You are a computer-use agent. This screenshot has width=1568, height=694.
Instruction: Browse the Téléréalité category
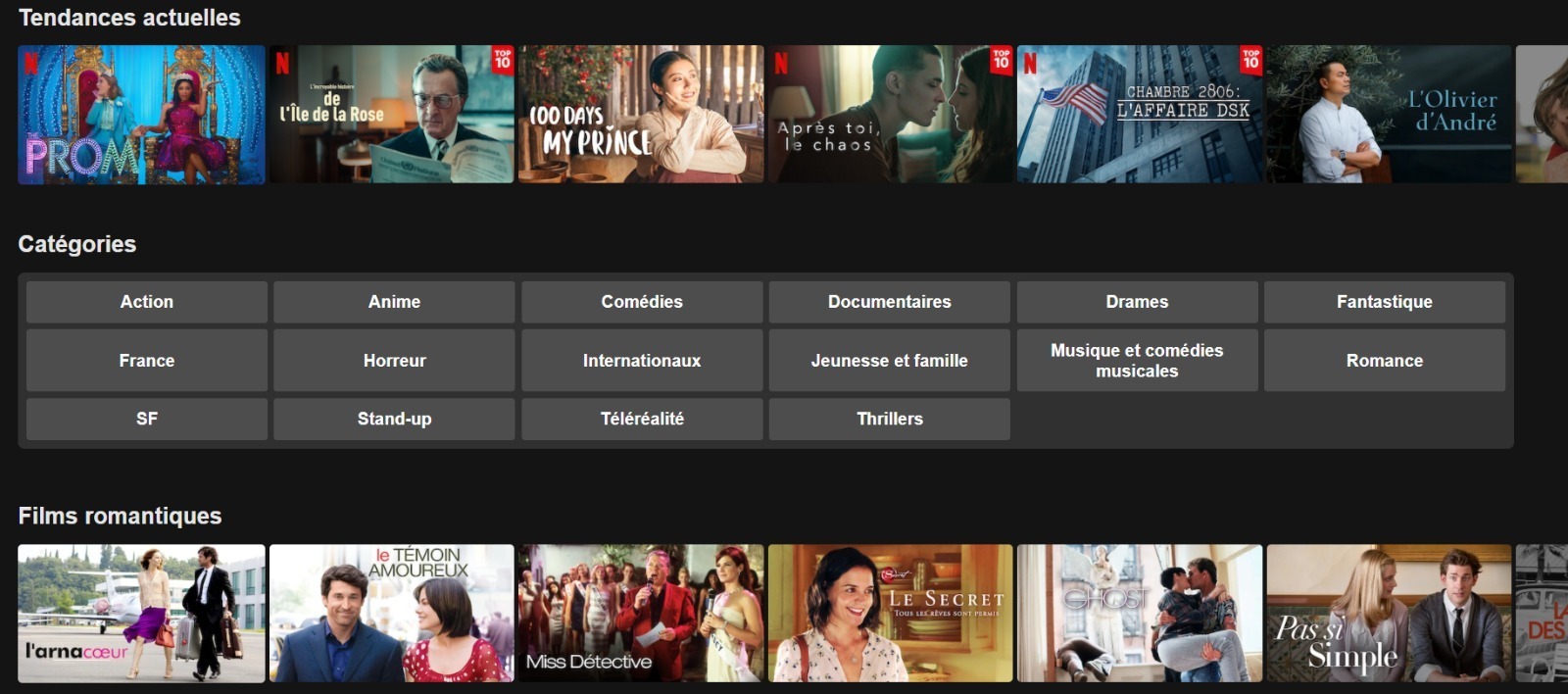click(642, 419)
